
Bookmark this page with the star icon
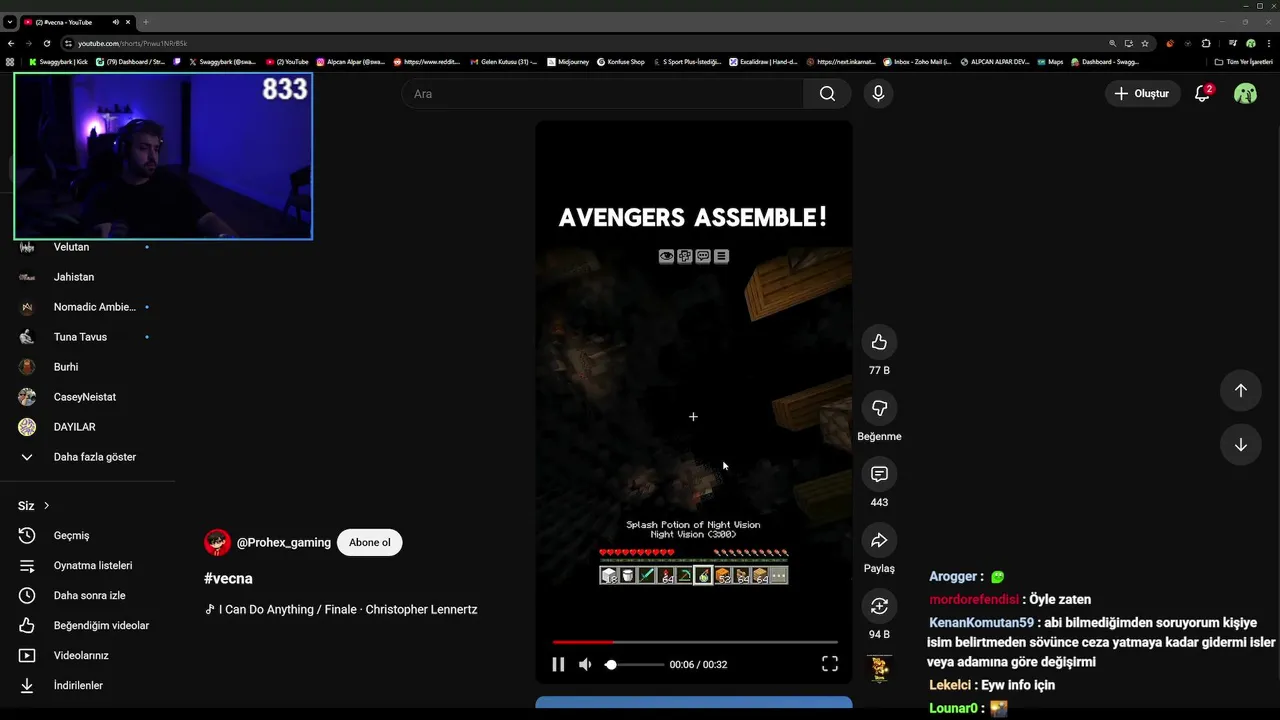tap(1145, 43)
